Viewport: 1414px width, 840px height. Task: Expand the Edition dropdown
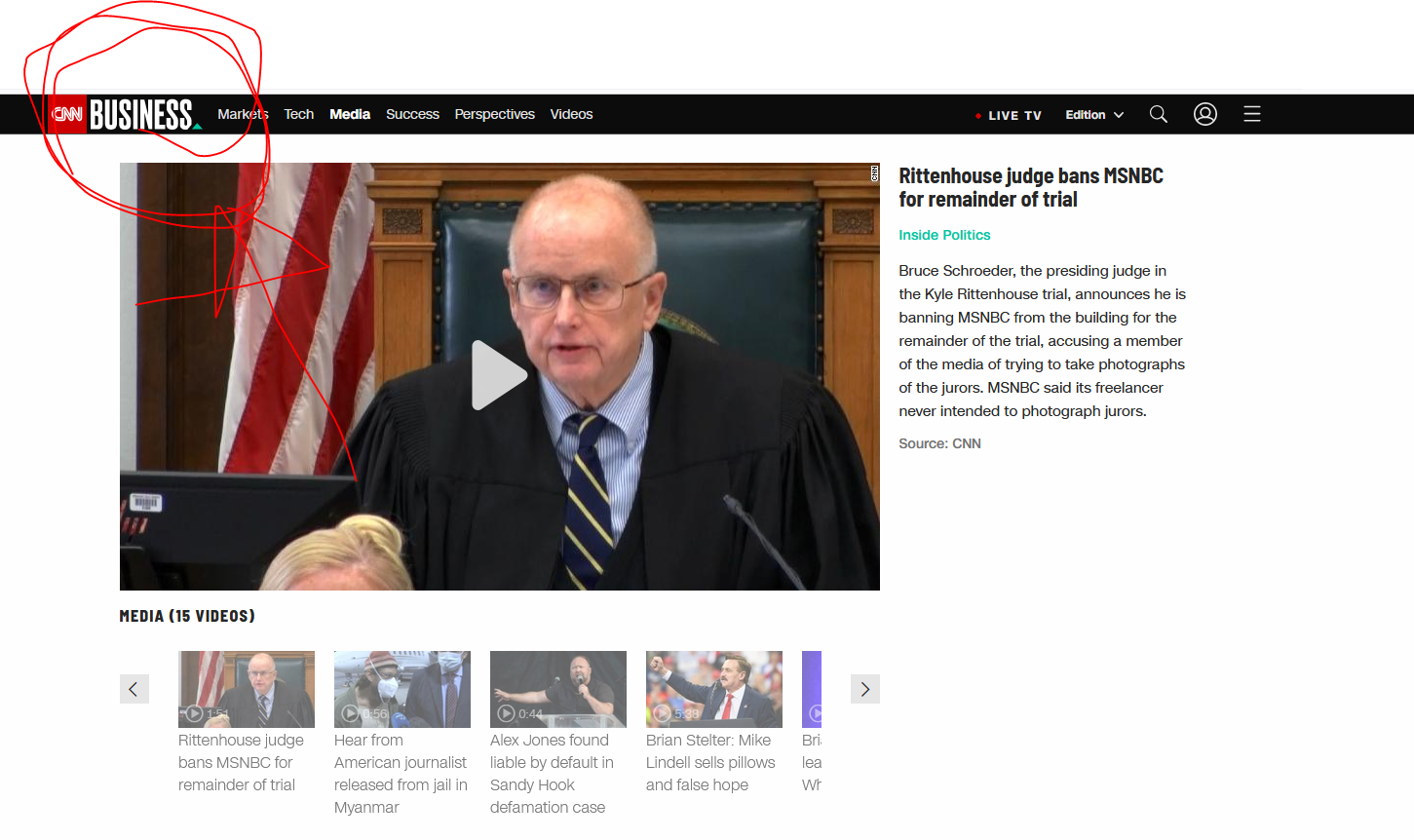point(1094,115)
